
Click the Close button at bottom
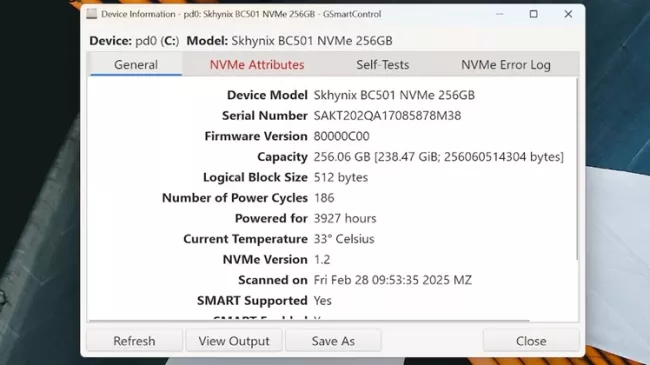pyautogui.click(x=531, y=341)
